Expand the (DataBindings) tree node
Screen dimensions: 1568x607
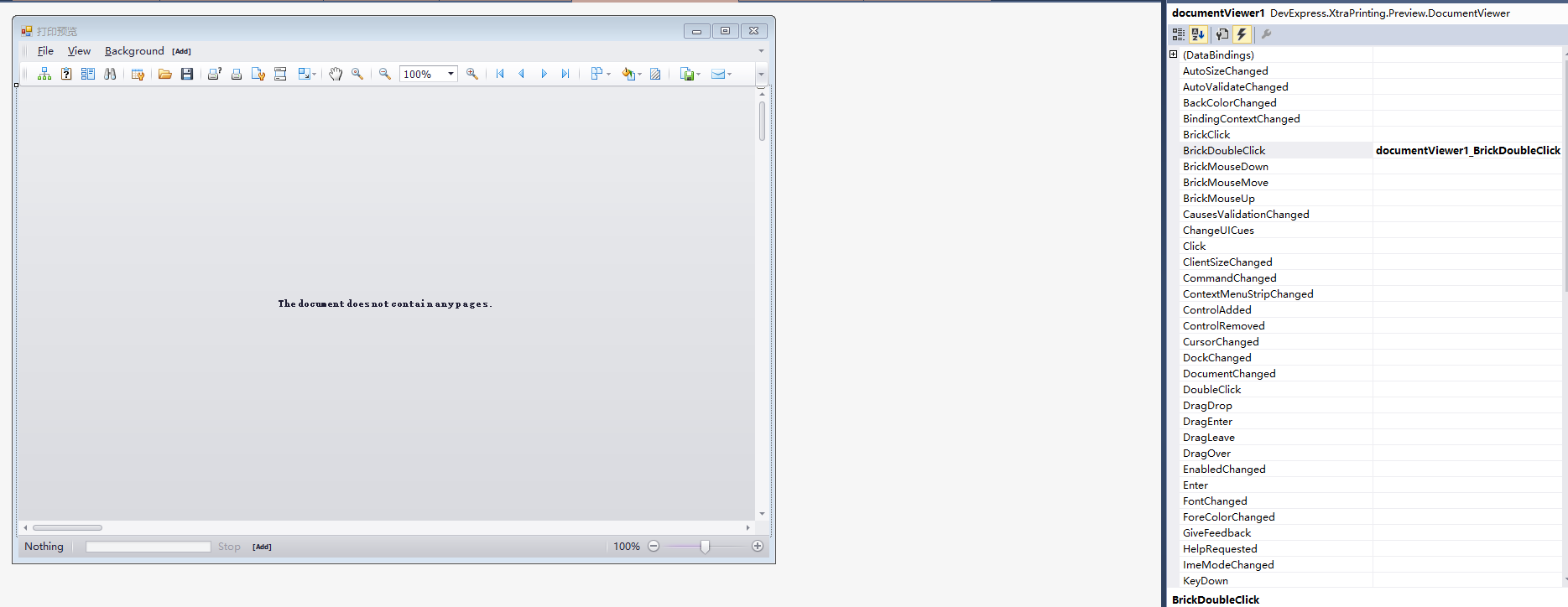tap(1174, 54)
